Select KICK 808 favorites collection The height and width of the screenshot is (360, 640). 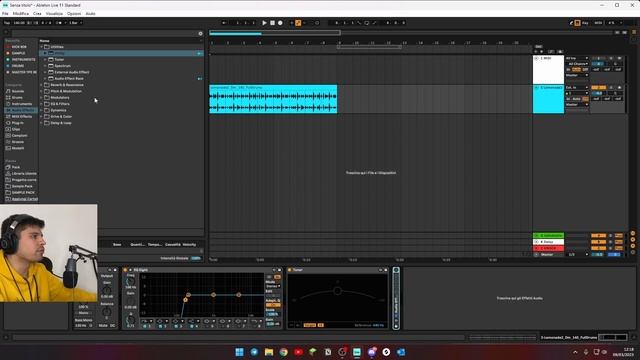tap(19, 47)
